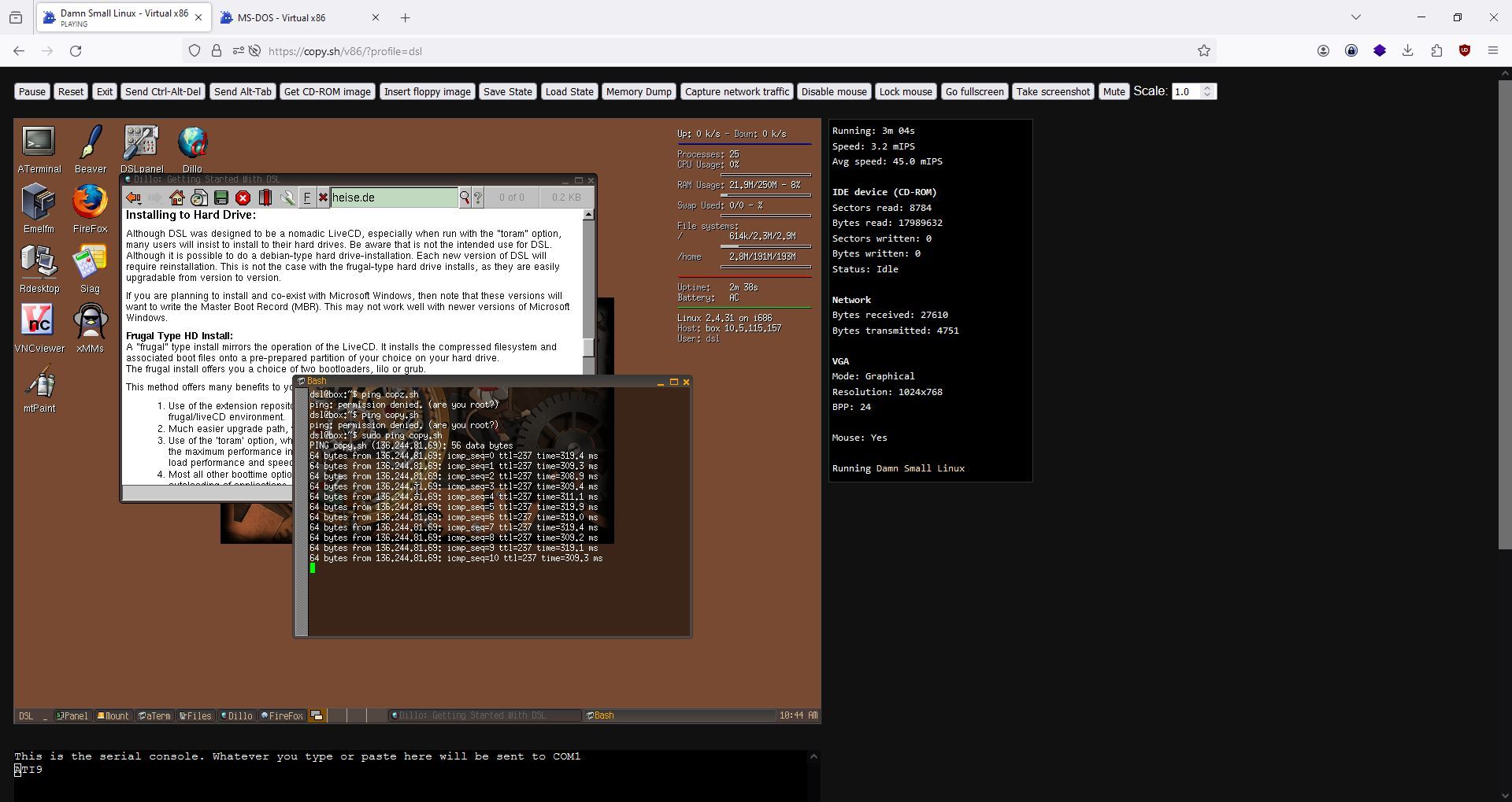Viewport: 1512px width, 802px height.
Task: Click the Exit button
Action: (x=105, y=92)
